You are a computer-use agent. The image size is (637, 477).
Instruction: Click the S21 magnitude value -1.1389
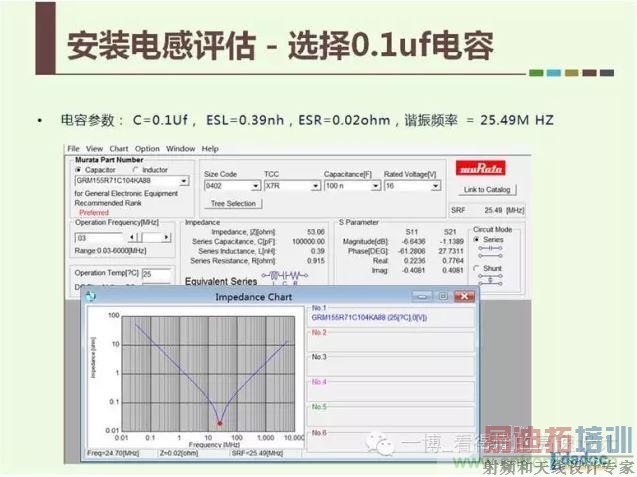click(451, 241)
